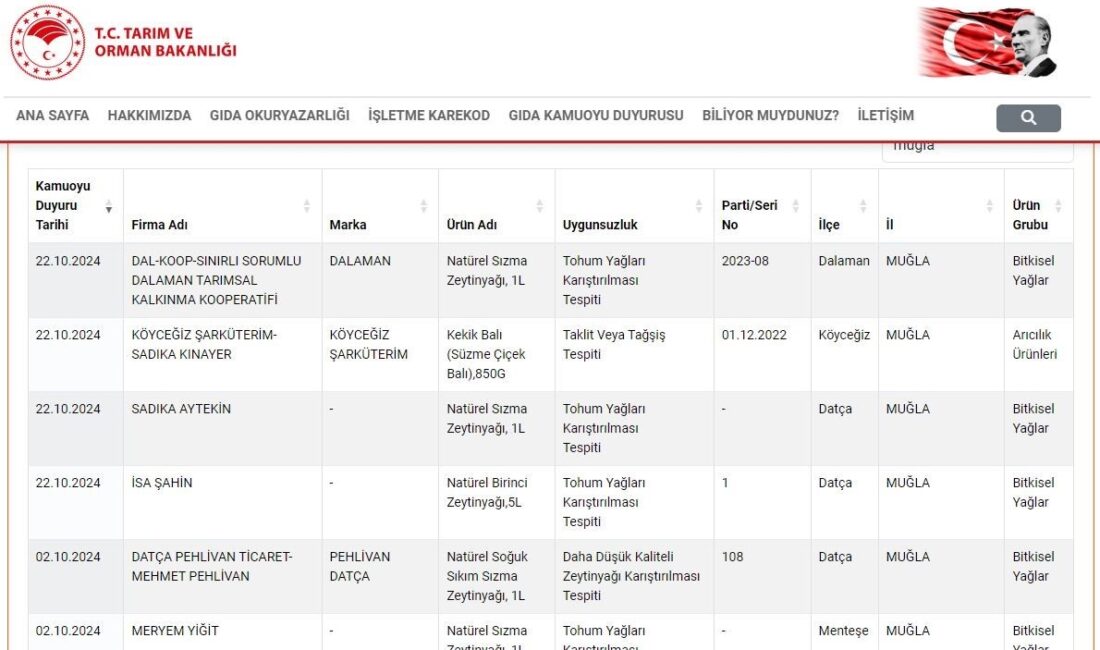Viewport: 1100px width, 650px height.
Task: Sort table by Firma Adı arrows
Action: coord(307,206)
